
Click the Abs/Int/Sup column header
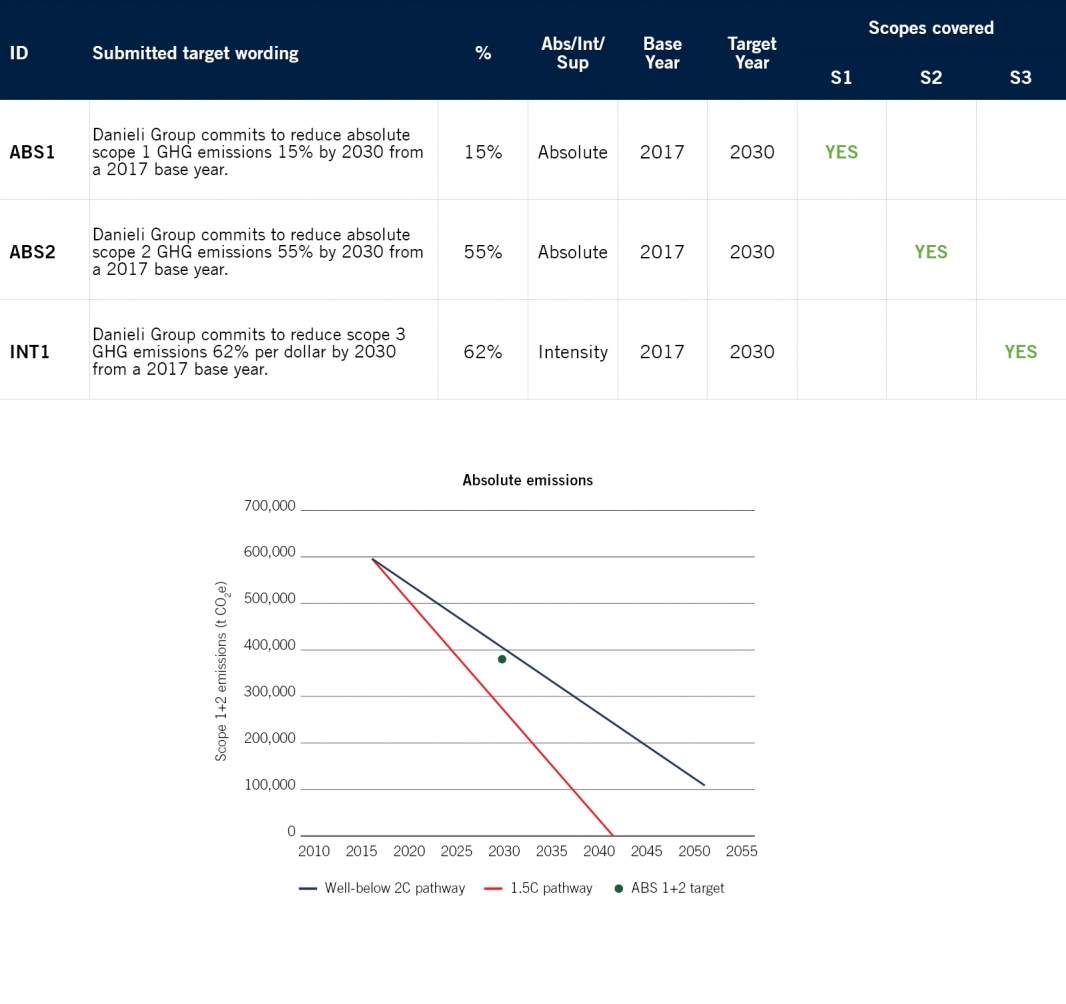pos(572,53)
